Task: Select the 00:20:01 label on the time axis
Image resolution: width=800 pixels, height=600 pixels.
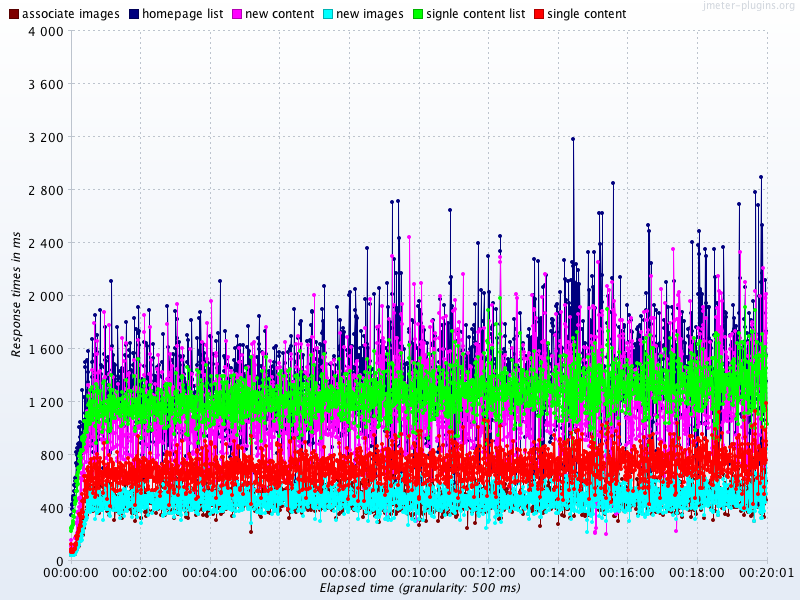Action: click(x=766, y=573)
